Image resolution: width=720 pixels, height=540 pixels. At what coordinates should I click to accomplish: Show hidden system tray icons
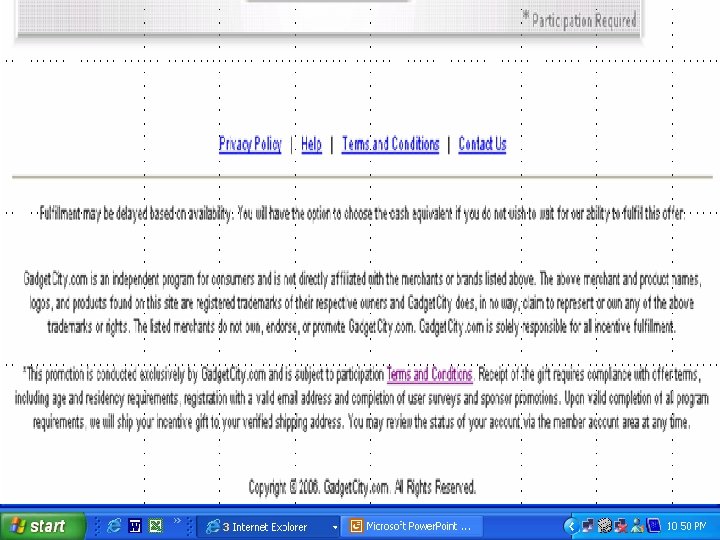[571, 526]
